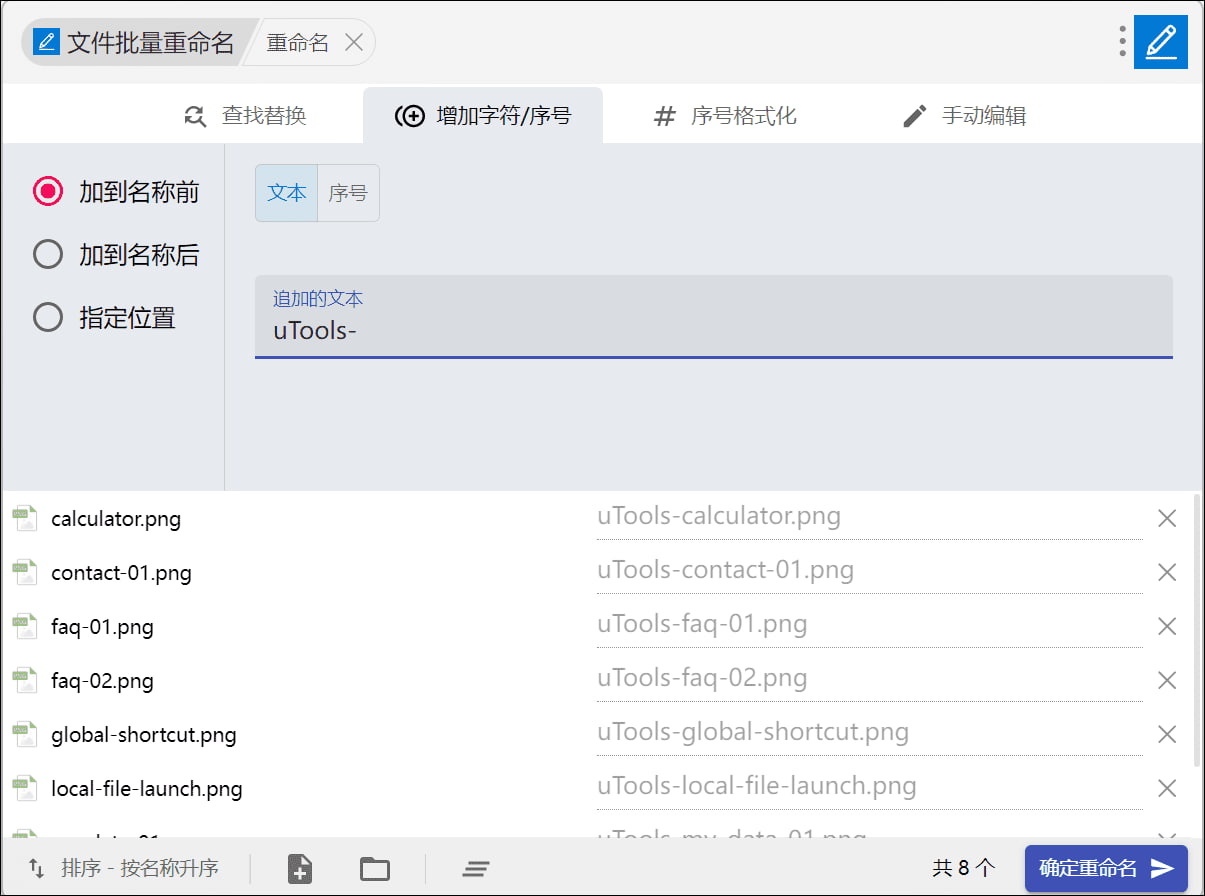Go to the 手动编辑 tab

click(964, 116)
